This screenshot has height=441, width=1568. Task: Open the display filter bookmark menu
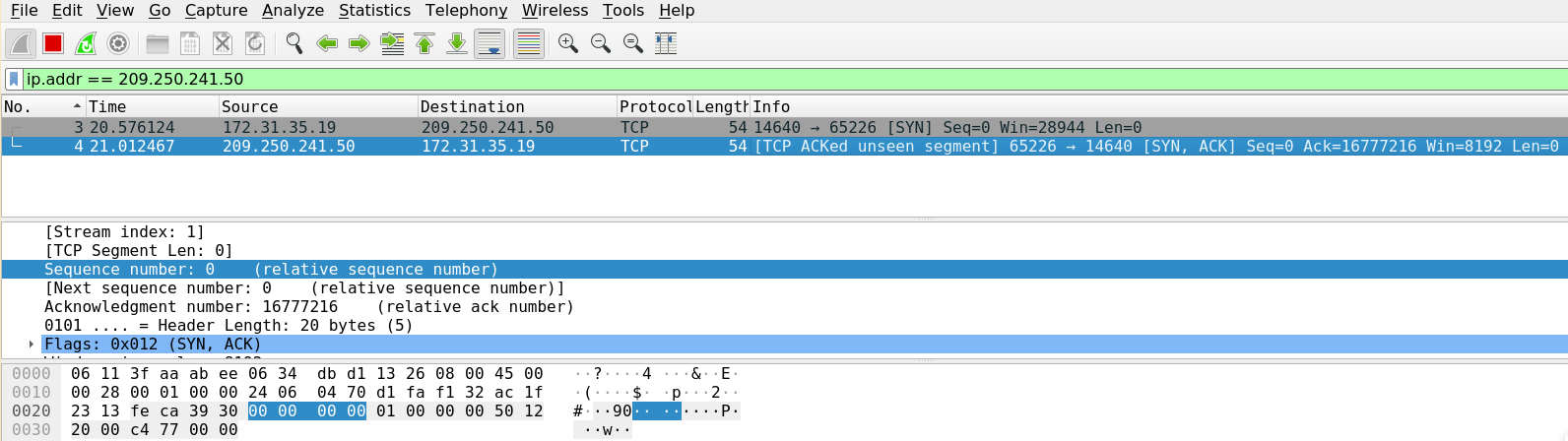(14, 79)
